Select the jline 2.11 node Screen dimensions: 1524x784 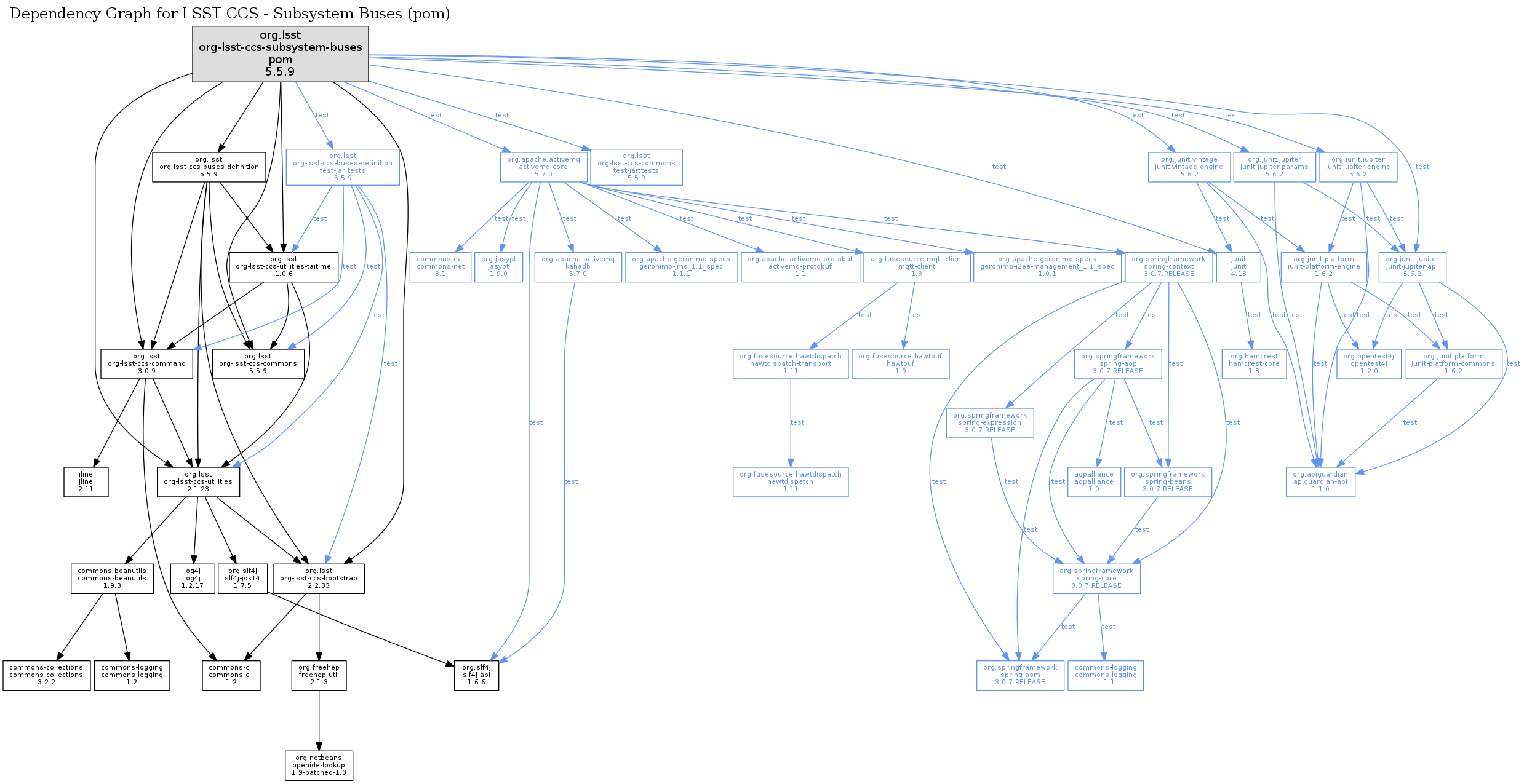click(x=86, y=481)
